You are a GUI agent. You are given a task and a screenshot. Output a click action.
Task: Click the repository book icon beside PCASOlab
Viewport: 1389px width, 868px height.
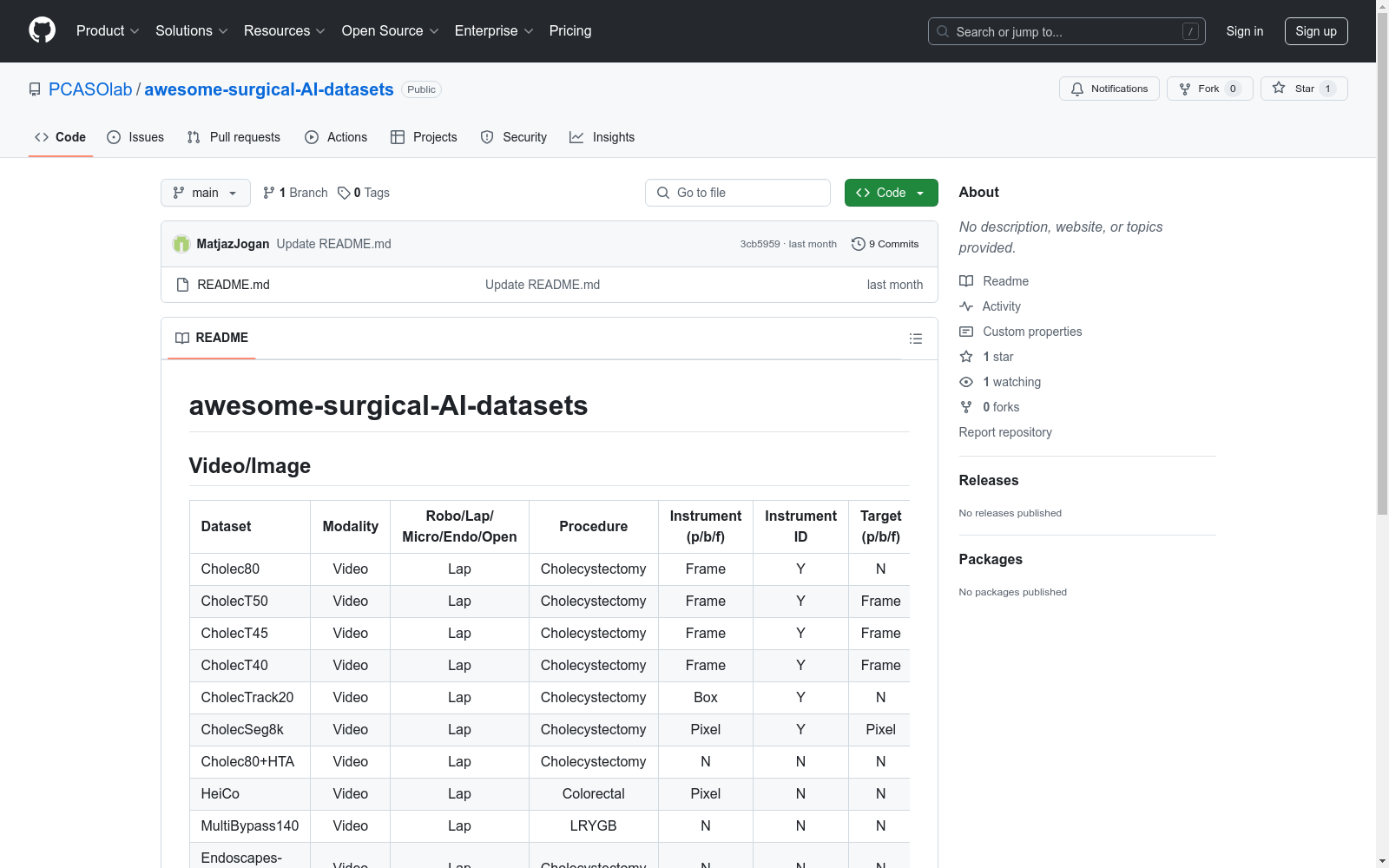pyautogui.click(x=35, y=89)
